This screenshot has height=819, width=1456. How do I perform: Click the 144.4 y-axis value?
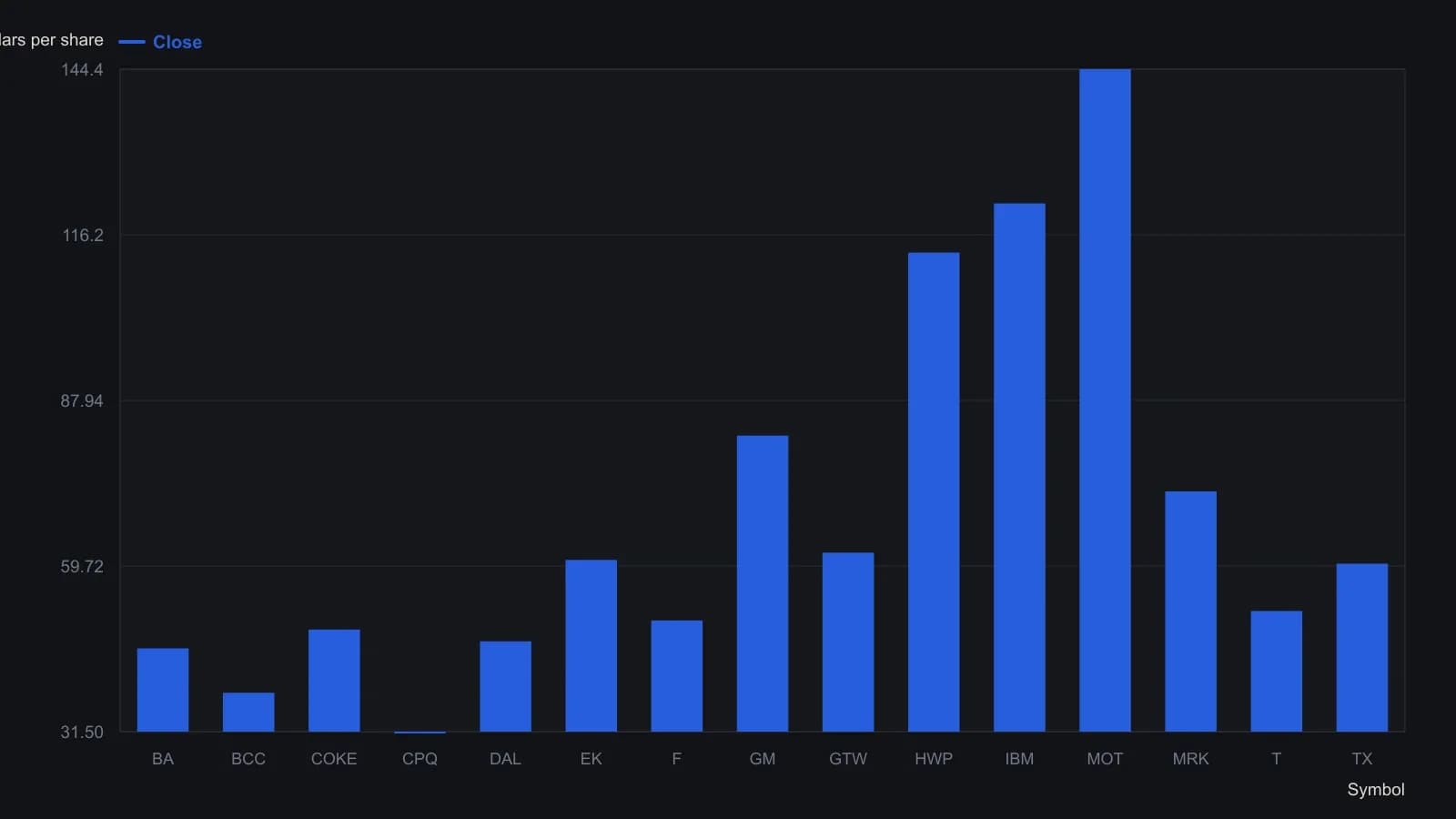(82, 70)
